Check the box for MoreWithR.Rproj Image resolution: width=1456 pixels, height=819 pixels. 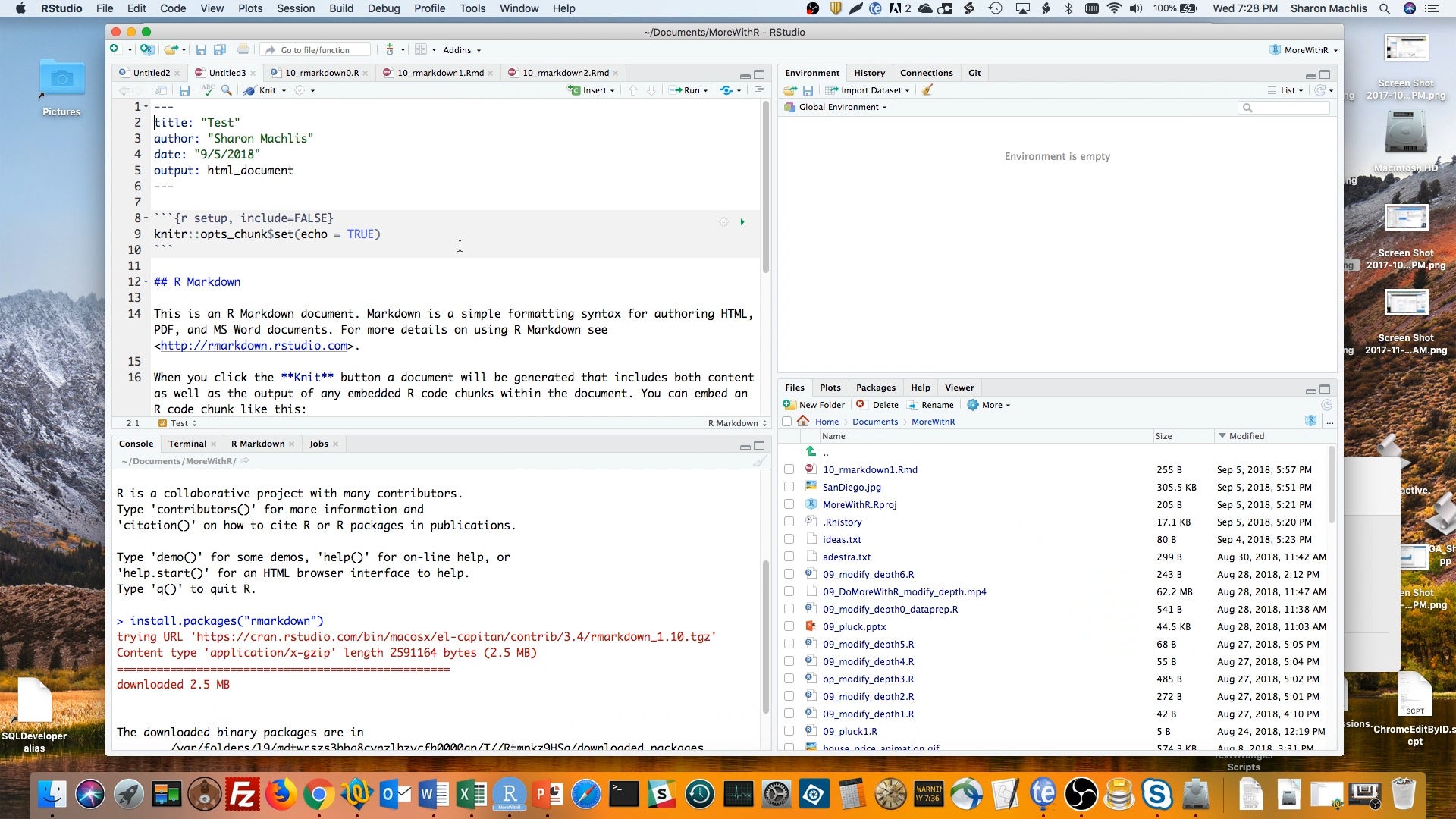789,504
